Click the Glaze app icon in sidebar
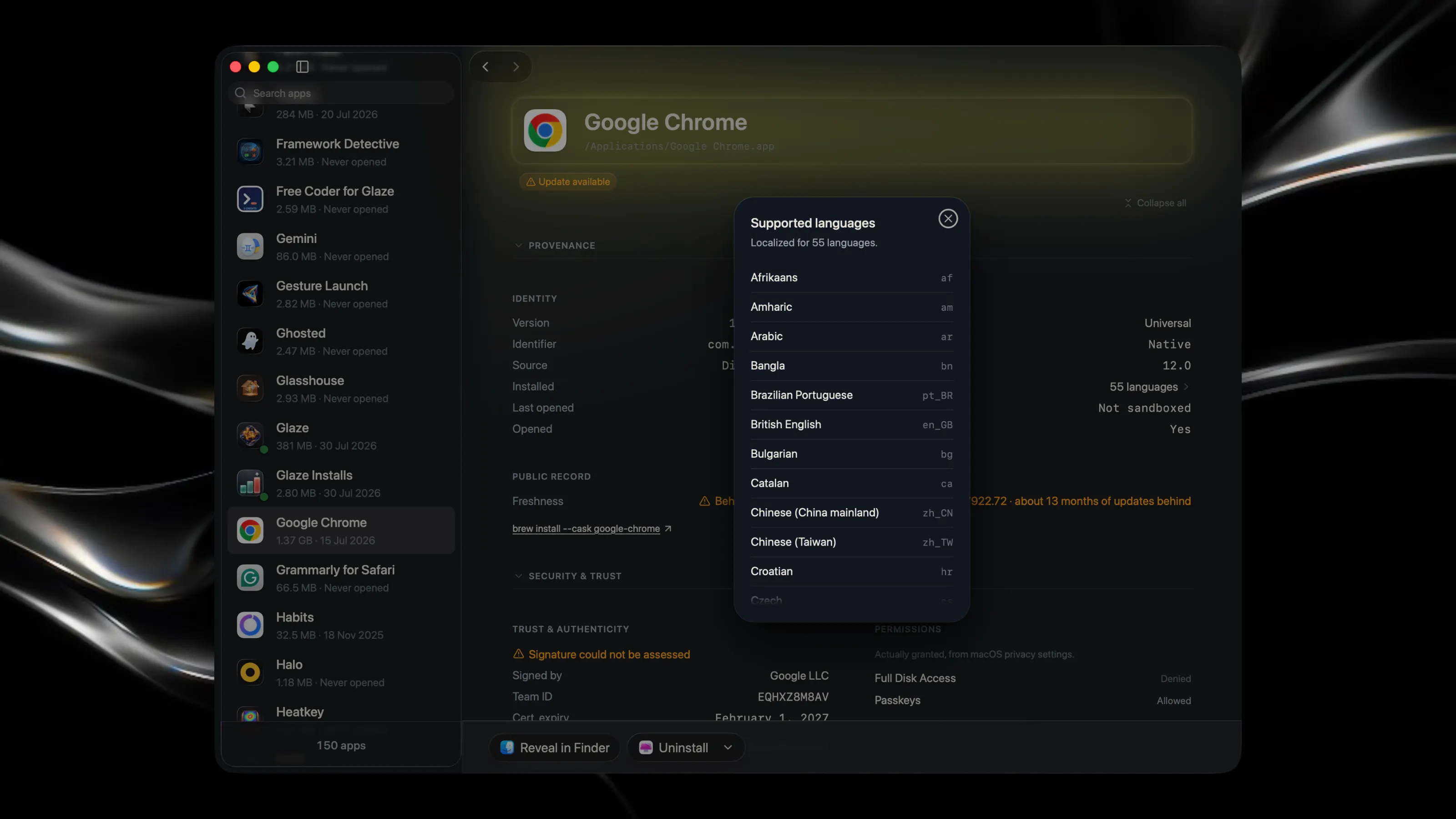 (250, 436)
